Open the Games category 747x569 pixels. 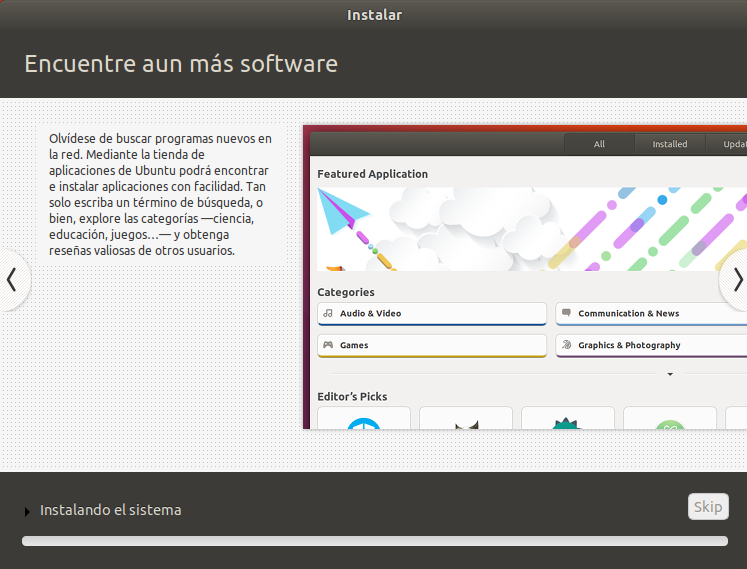[x=432, y=345]
